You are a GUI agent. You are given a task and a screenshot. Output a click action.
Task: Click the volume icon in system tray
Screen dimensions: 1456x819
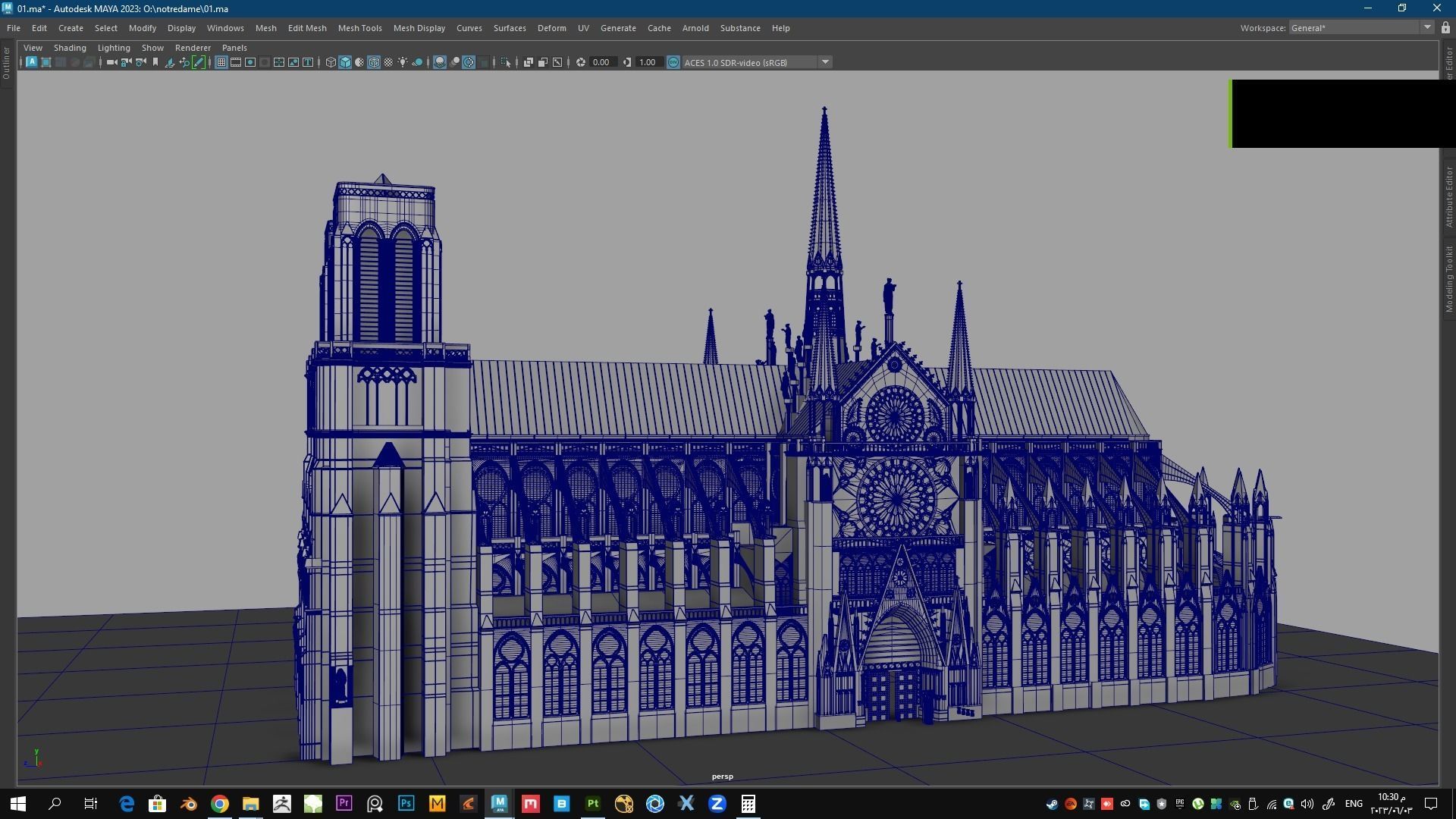click(1307, 804)
